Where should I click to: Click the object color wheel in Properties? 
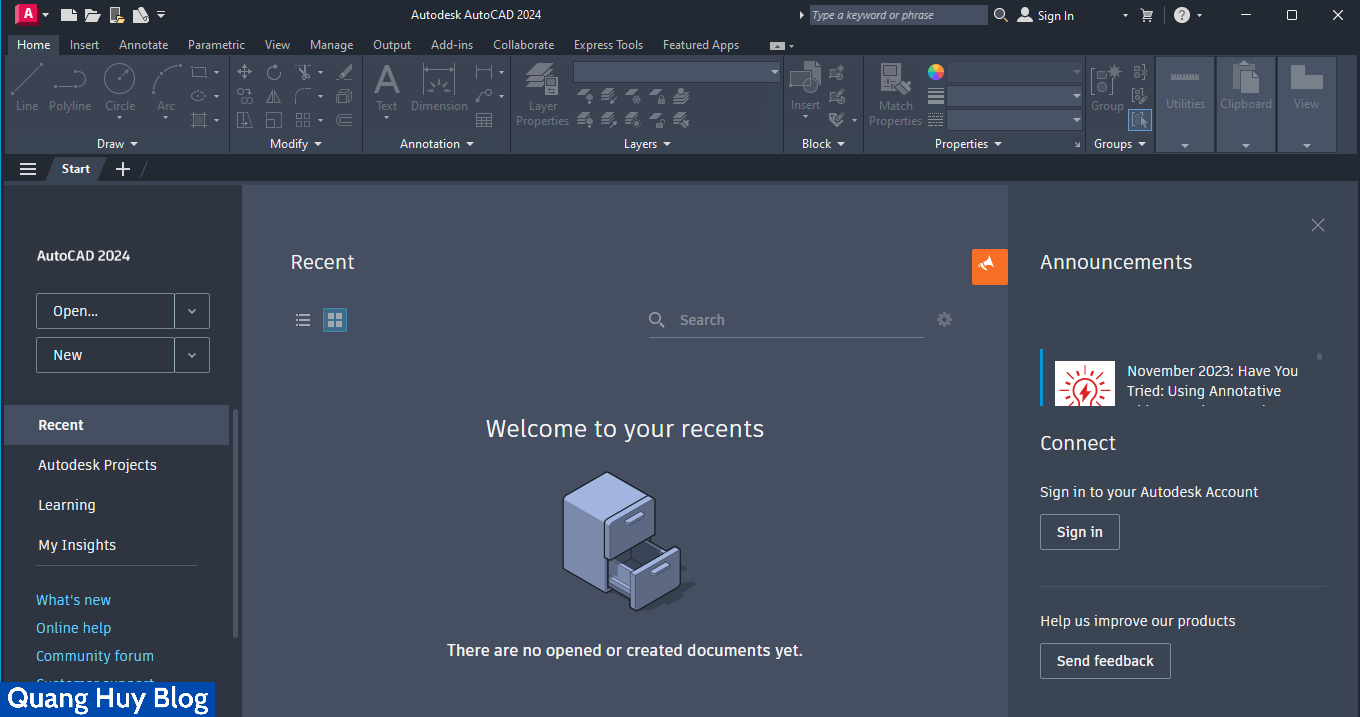935,71
